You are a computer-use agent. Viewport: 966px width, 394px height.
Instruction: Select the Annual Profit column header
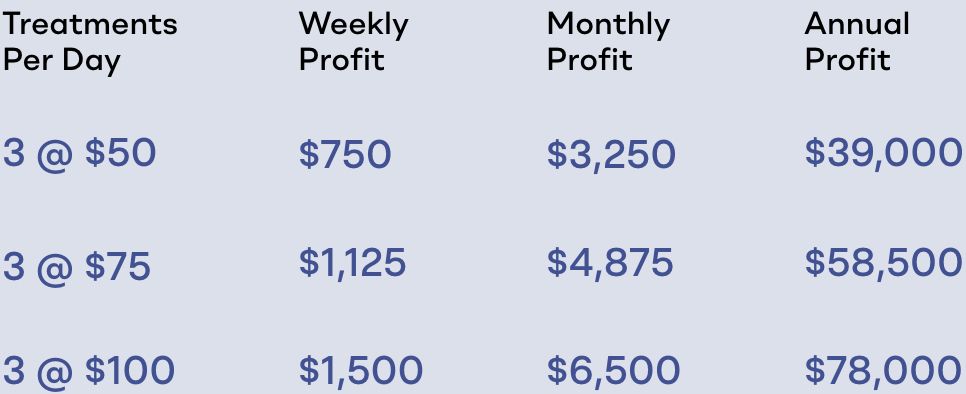(x=857, y=42)
